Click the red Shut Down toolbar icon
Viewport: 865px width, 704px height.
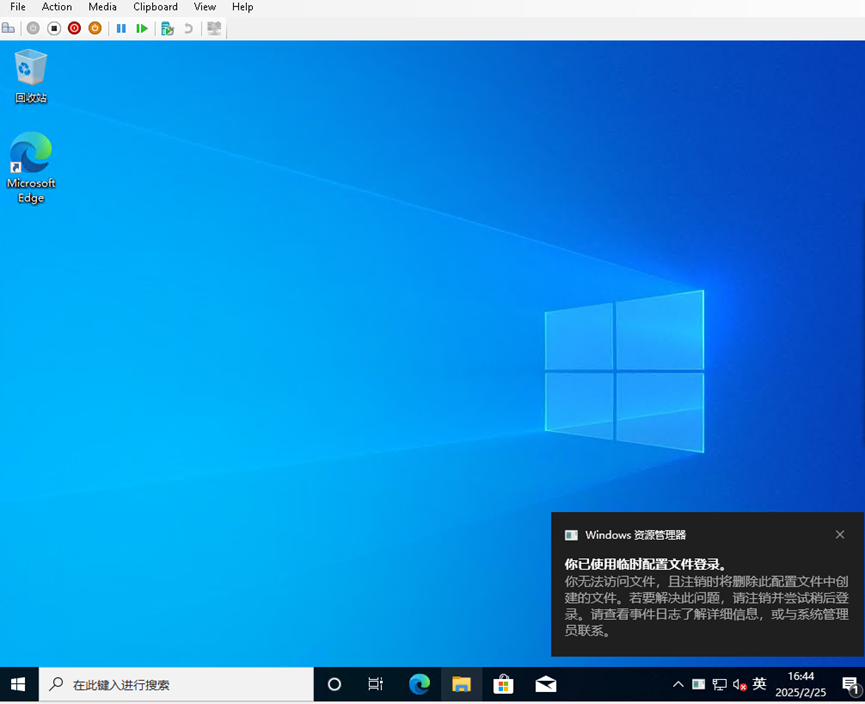pyautogui.click(x=74, y=28)
